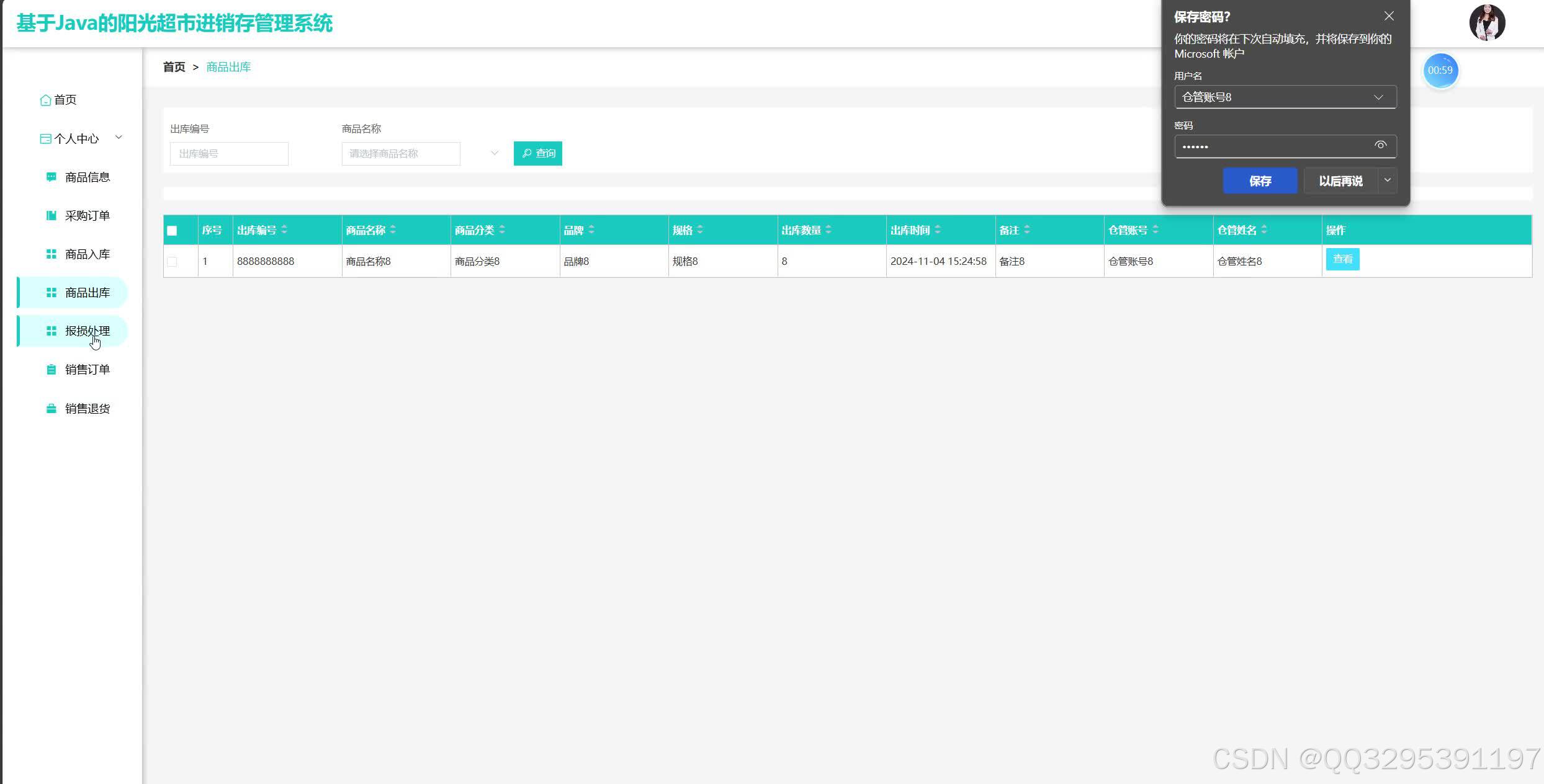This screenshot has width=1544, height=784.
Task: Click the 销售订单 clipboard icon
Action: pos(52,370)
